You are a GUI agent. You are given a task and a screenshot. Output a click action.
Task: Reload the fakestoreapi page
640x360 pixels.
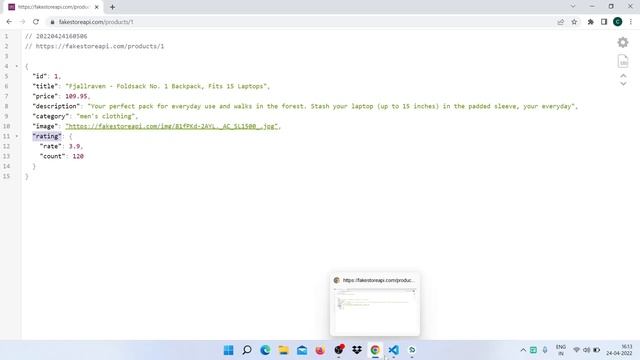coord(36,22)
